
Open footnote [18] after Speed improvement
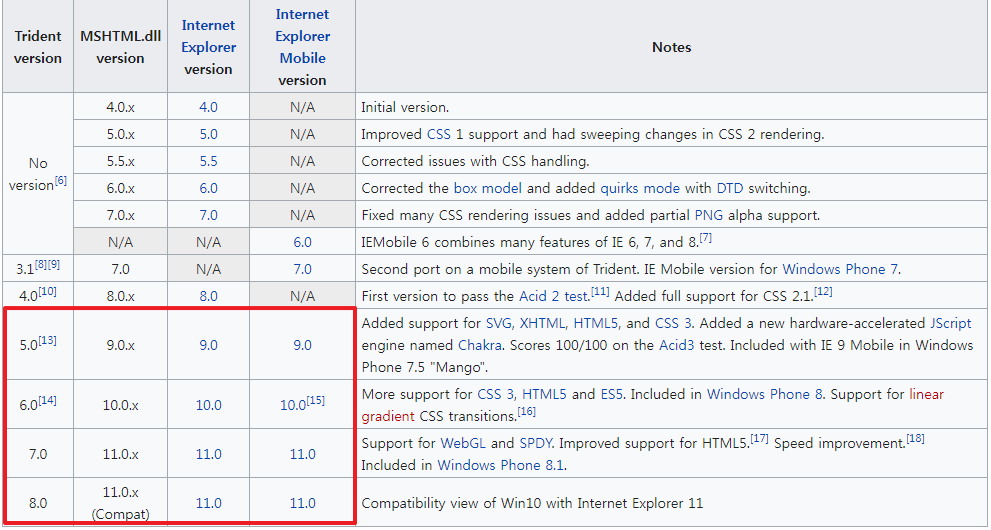click(x=915, y=439)
